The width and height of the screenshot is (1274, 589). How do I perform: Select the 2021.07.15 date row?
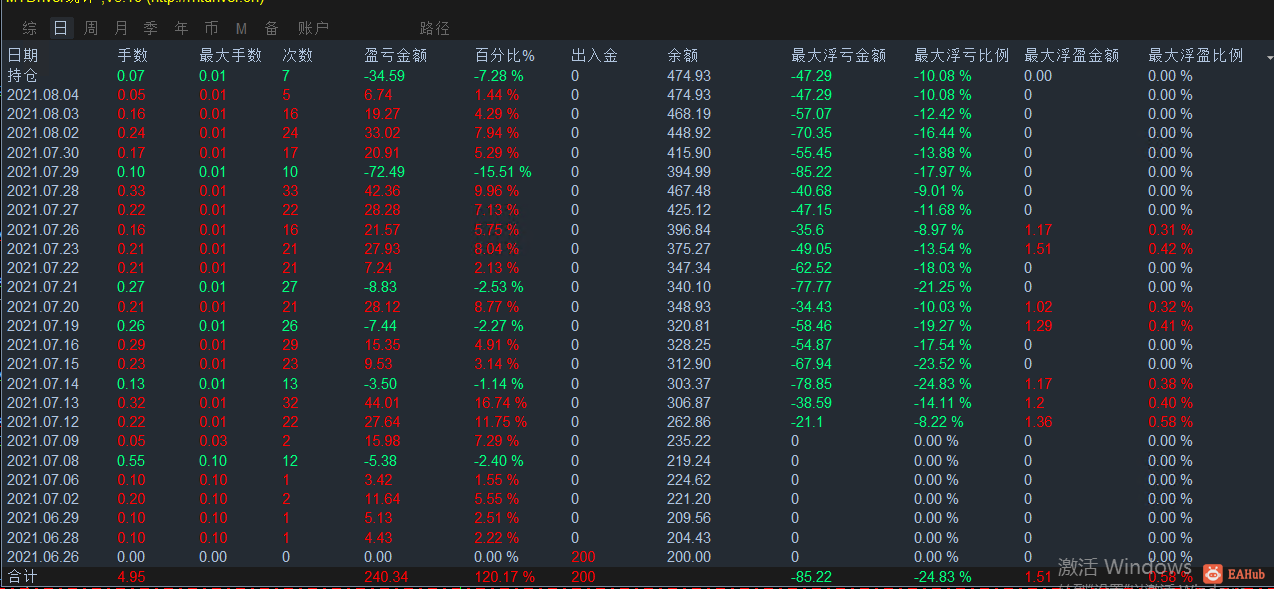point(637,364)
